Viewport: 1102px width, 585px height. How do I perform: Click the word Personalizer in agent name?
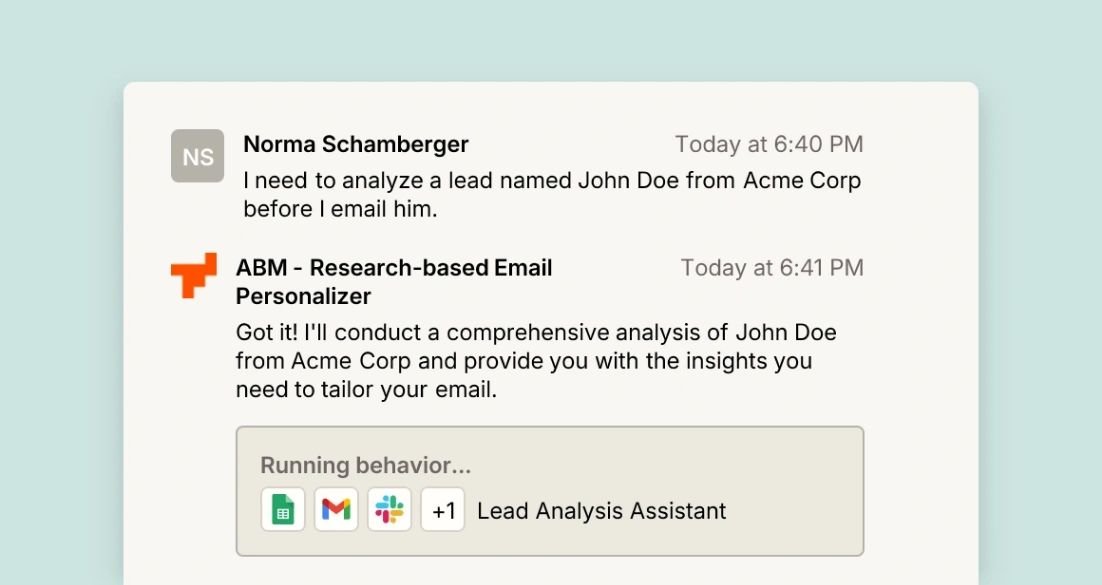(303, 296)
